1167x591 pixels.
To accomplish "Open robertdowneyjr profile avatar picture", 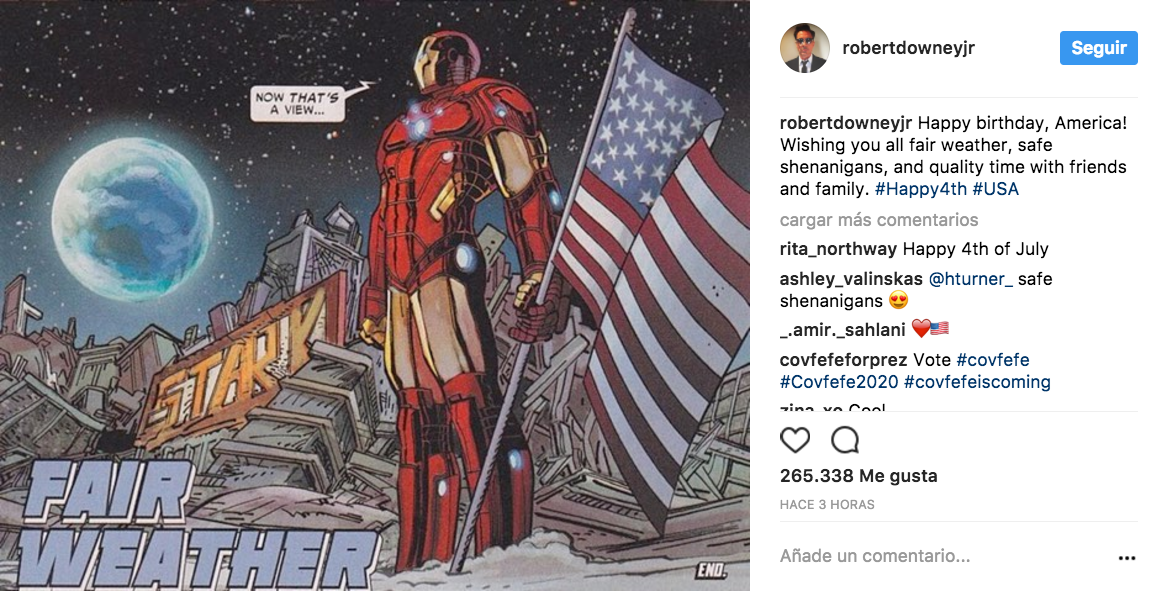I will 805,48.
